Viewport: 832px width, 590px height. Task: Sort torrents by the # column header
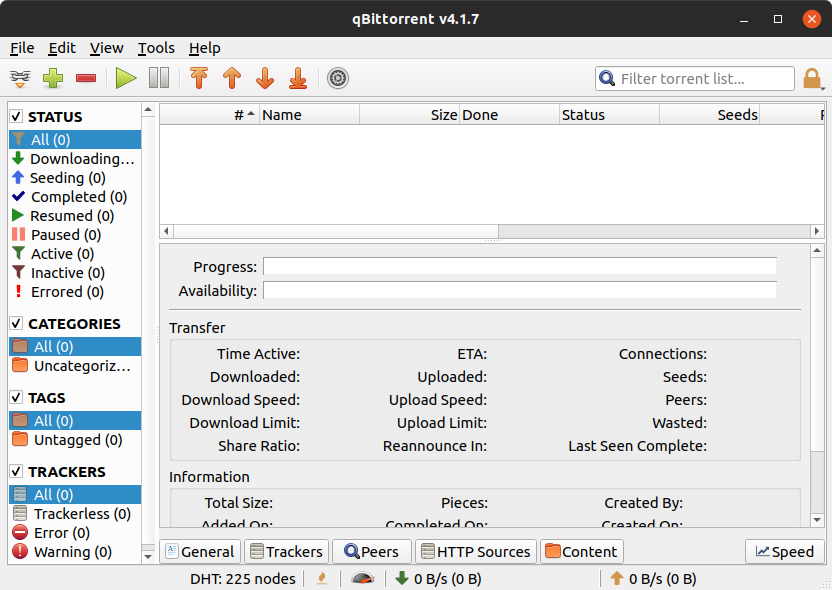point(210,115)
